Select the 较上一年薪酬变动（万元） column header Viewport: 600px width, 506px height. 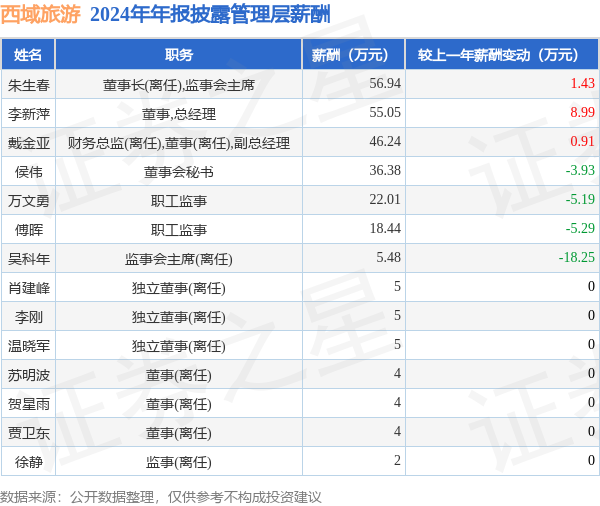tap(502, 55)
